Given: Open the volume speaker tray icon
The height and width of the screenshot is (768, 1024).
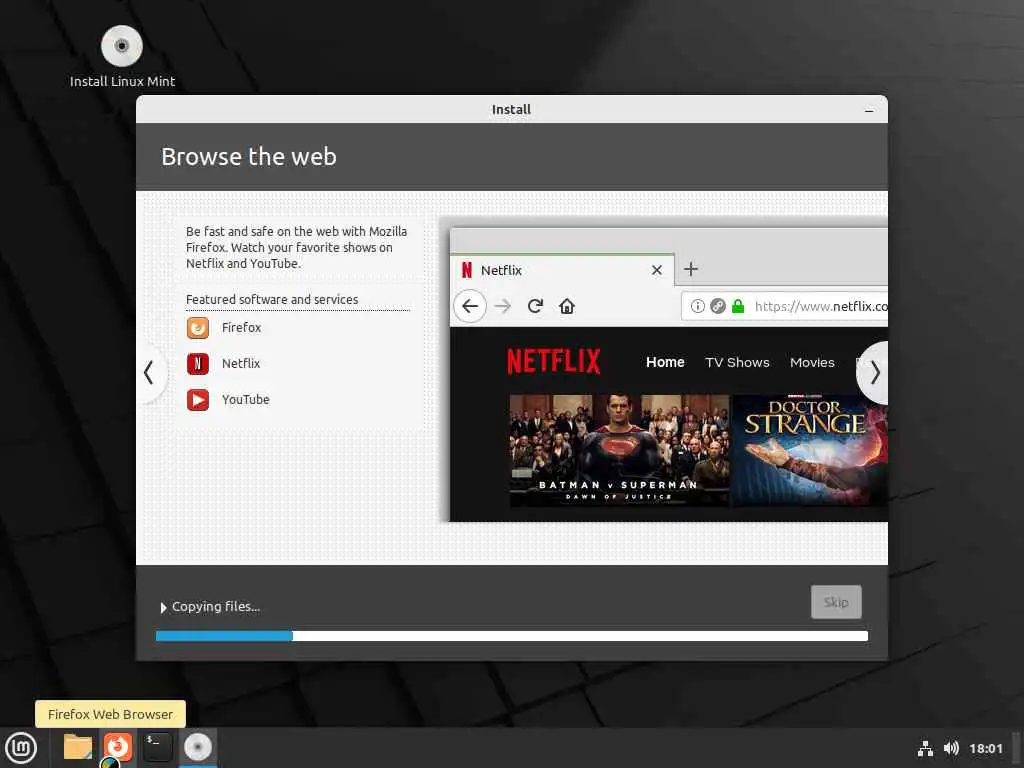Looking at the screenshot, I should coord(951,748).
